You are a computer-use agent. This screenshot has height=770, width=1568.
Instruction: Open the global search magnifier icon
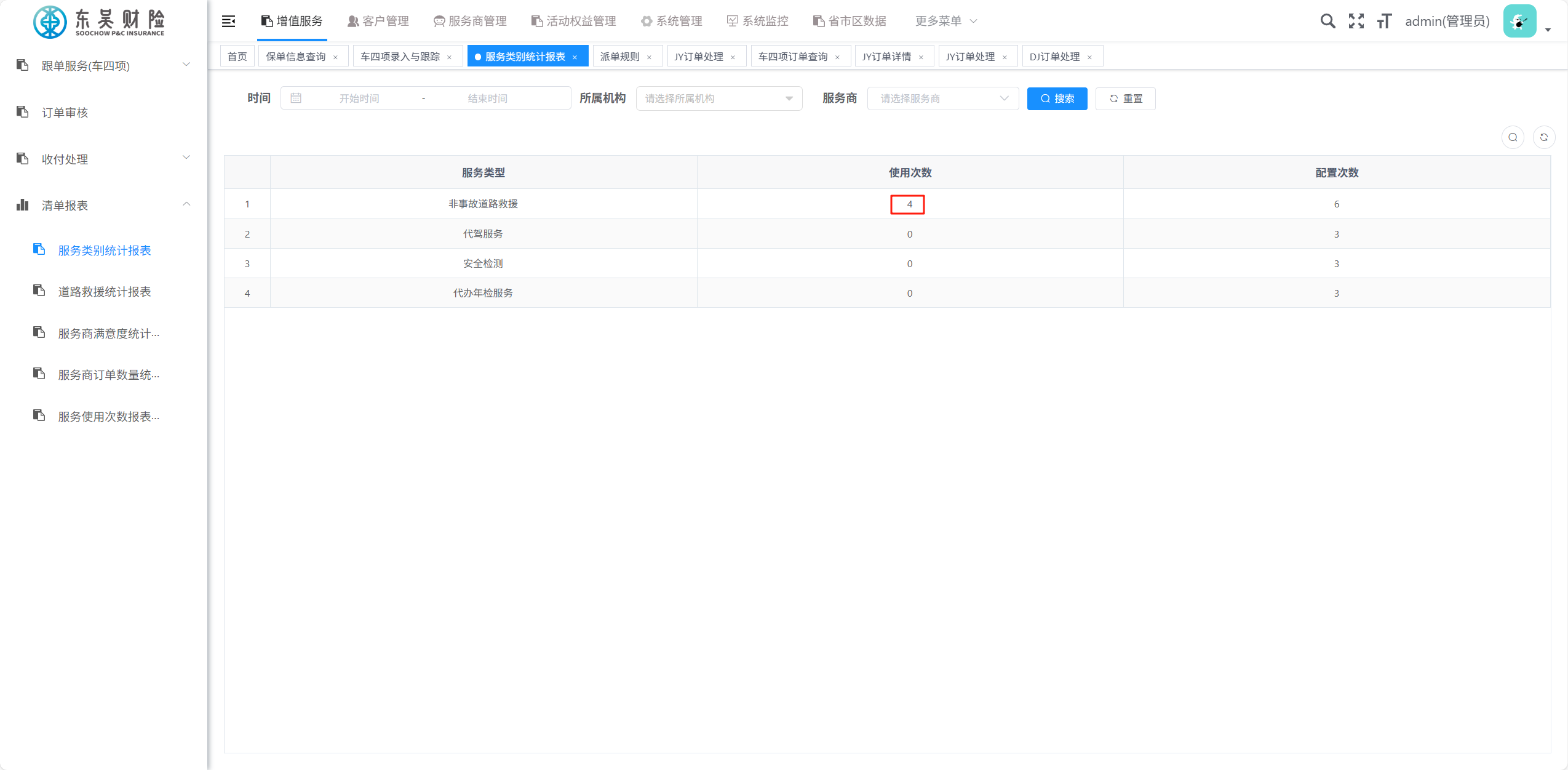[x=1327, y=22]
